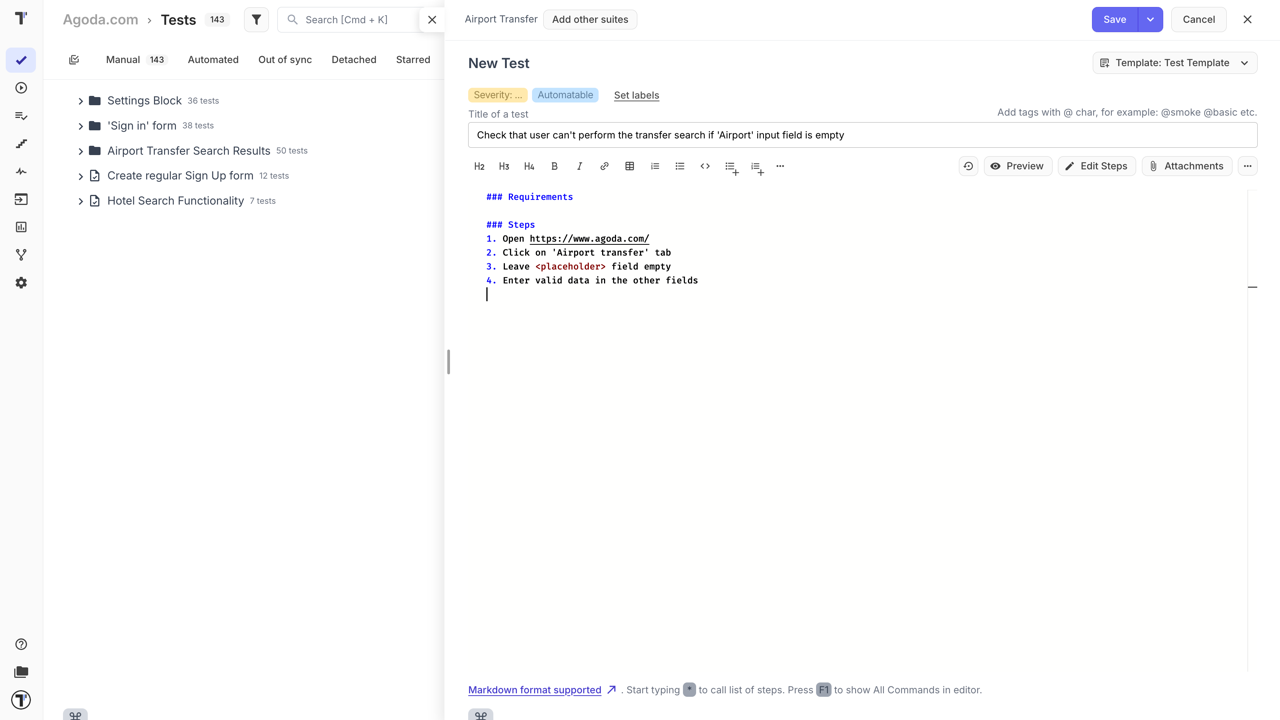Viewport: 1280px width, 720px height.
Task: Open the version history clock icon
Action: point(968,166)
